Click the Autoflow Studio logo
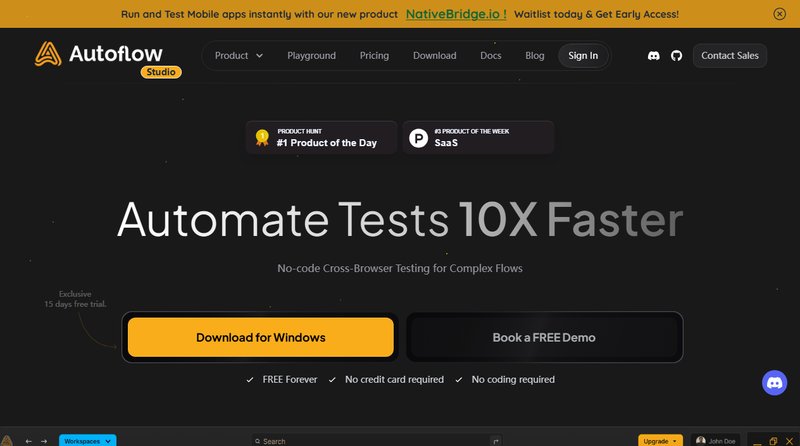Image resolution: width=800 pixels, height=446 pixels. coord(106,56)
